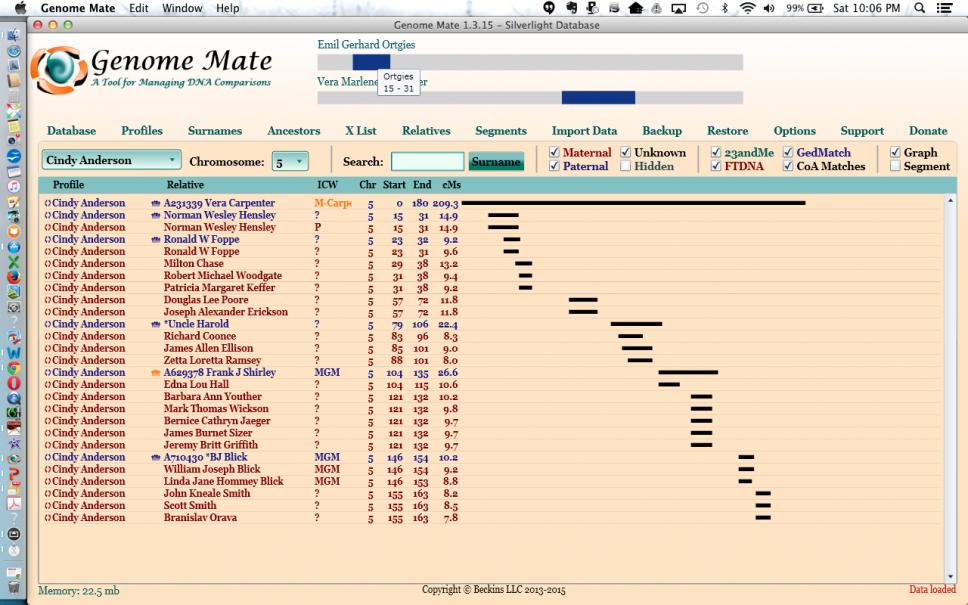Open iTunes from the dock
Viewport: 968px width, 605px height.
click(x=14, y=186)
